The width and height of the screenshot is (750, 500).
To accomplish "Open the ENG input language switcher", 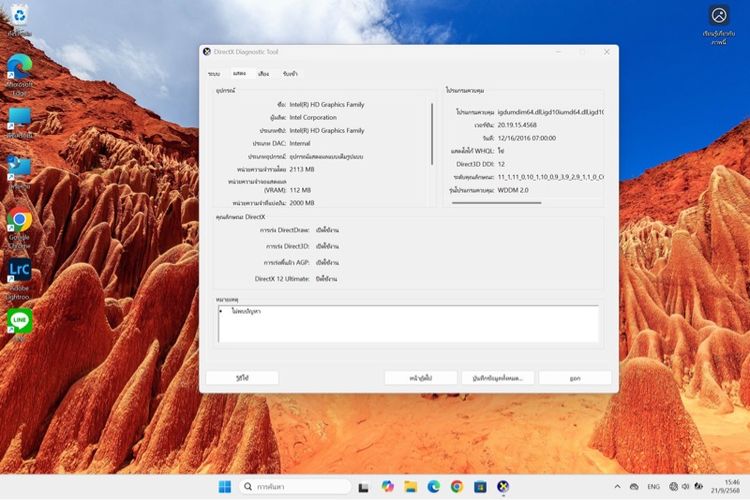I will tap(654, 487).
